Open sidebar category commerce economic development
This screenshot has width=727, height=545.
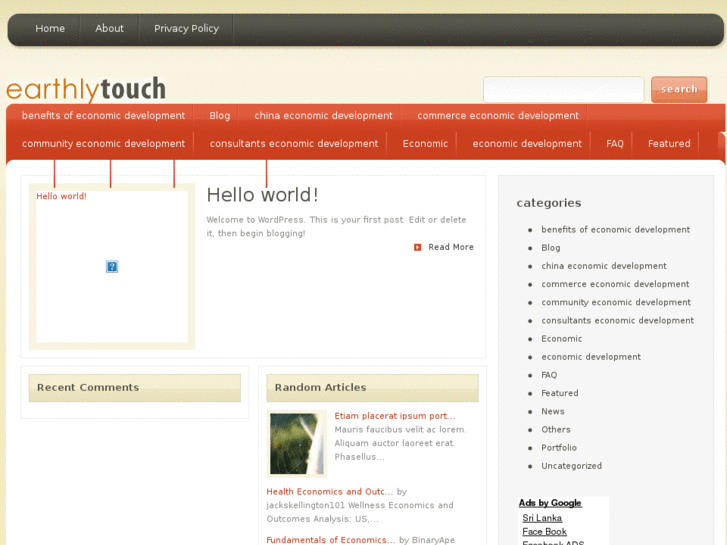(615, 284)
